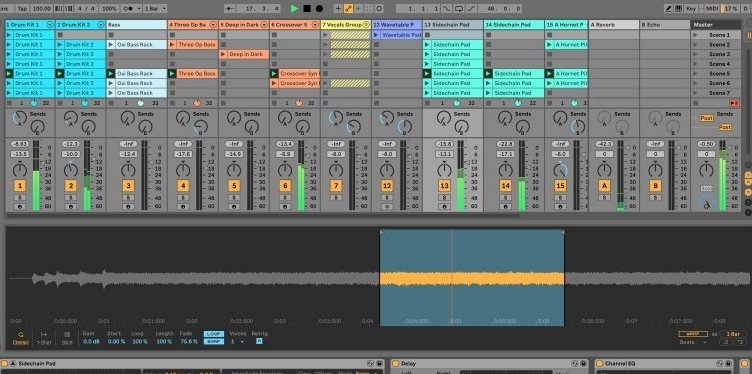
Task: Solo track 2 with its S button
Action: tap(70, 198)
